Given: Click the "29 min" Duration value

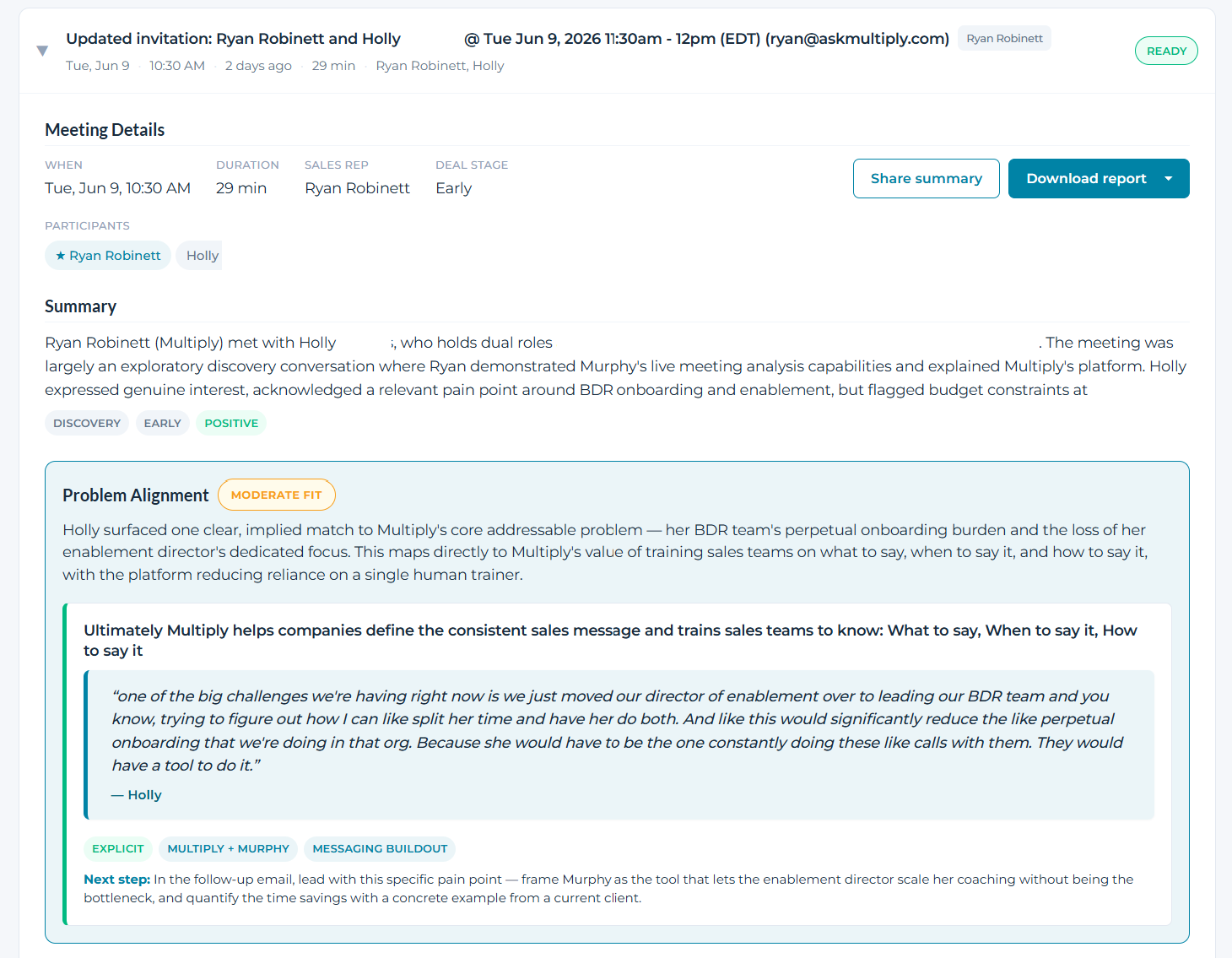Looking at the screenshot, I should point(241,188).
